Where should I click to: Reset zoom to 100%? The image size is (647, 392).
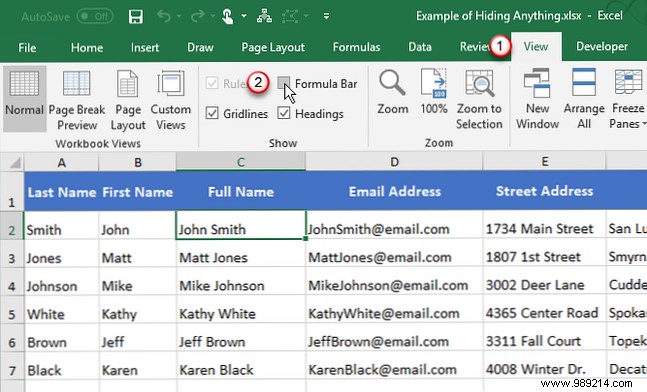pyautogui.click(x=434, y=92)
